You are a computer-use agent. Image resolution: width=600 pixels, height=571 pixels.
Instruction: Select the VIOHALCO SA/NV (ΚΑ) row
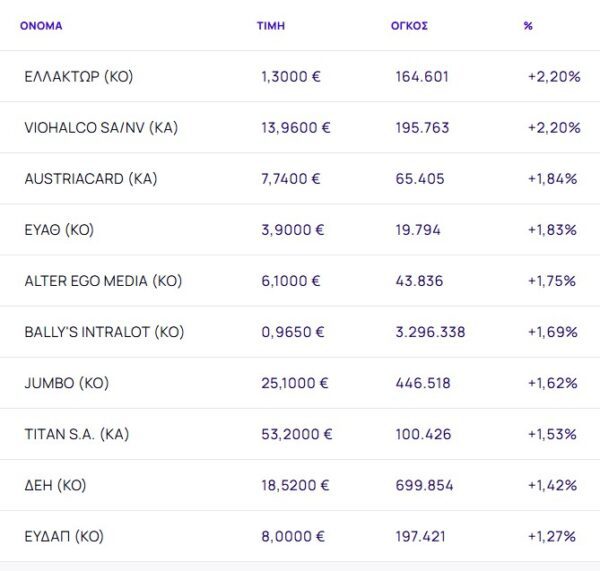click(x=101, y=128)
